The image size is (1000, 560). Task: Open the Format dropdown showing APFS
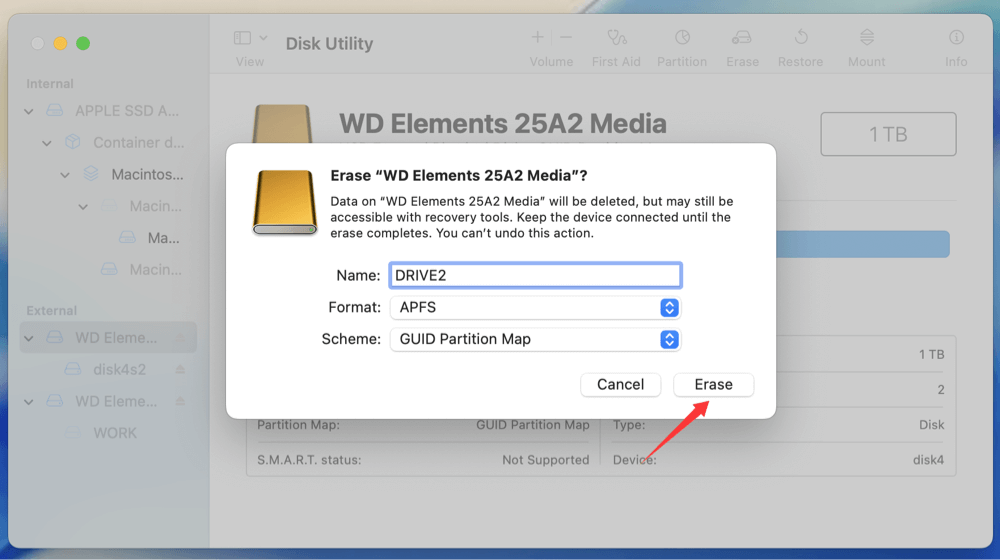(x=535, y=307)
